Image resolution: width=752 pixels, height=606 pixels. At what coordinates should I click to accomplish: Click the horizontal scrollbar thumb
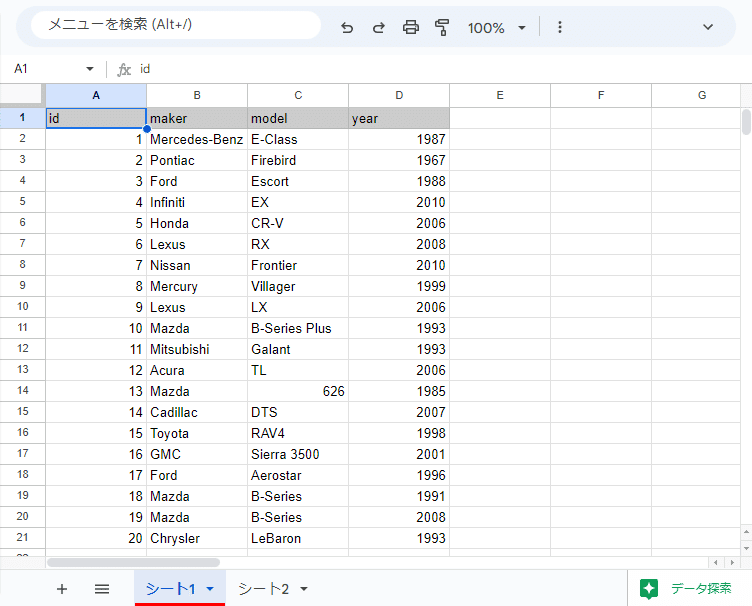(x=133, y=562)
